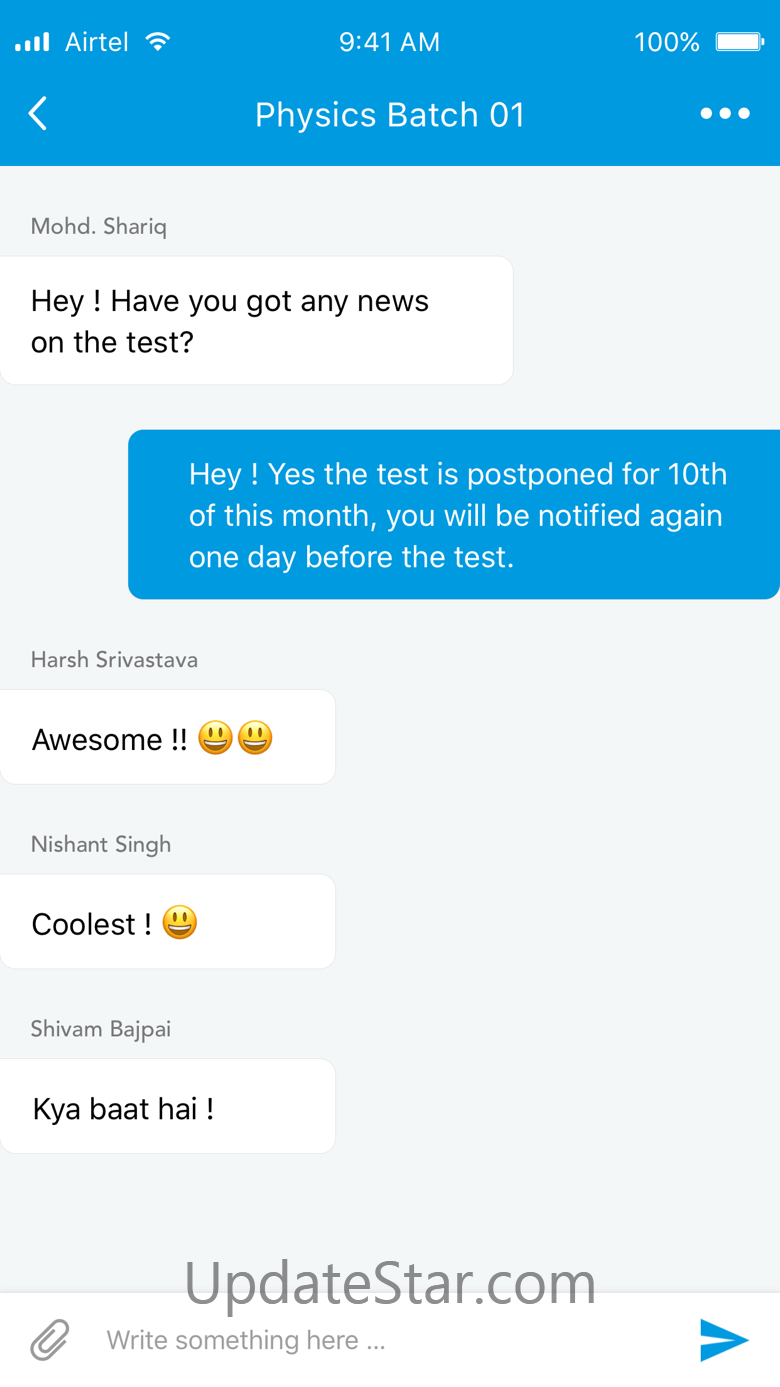Tap the 'Have you got any news' message
This screenshot has height=1387, width=780.
(256, 321)
